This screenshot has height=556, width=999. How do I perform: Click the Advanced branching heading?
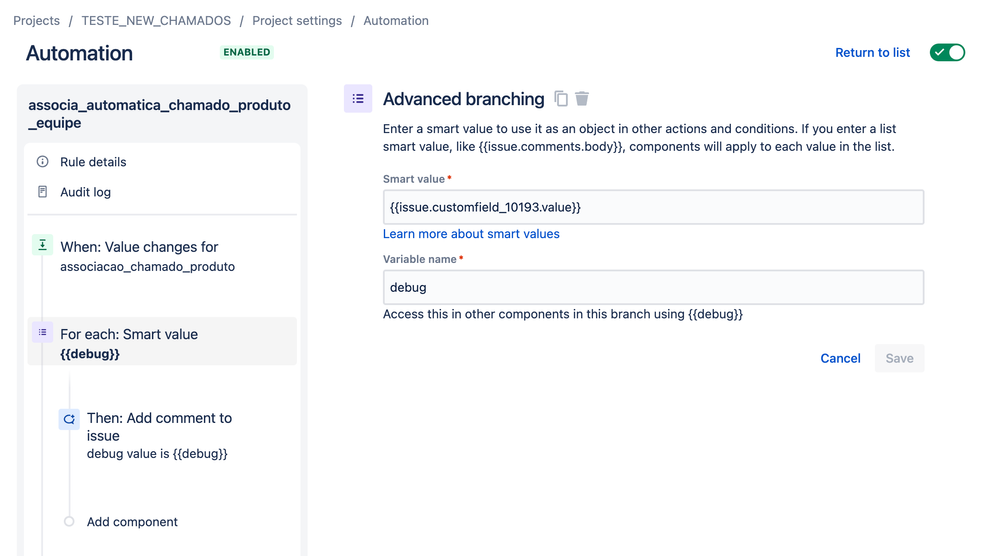[463, 99]
